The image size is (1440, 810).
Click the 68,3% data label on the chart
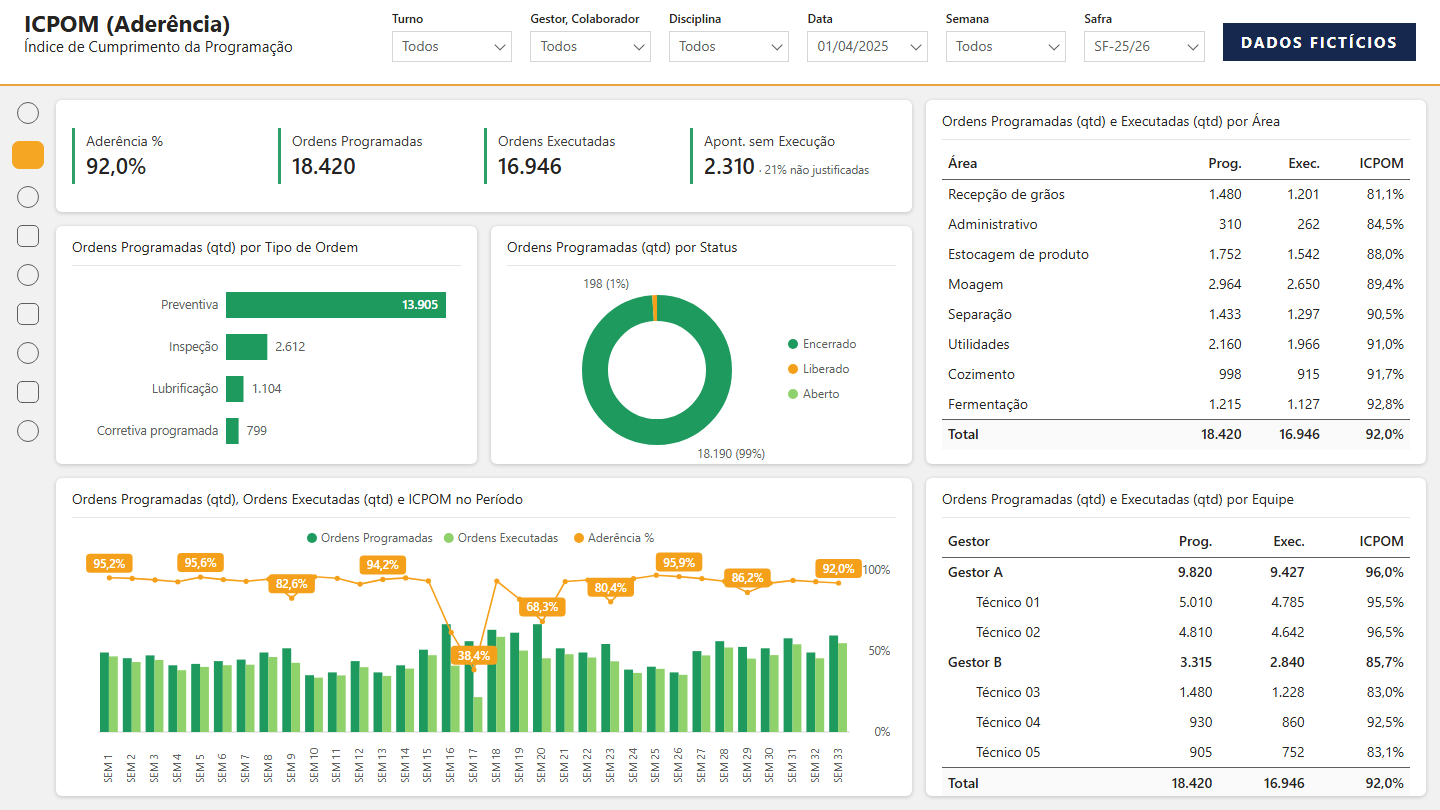pos(543,607)
